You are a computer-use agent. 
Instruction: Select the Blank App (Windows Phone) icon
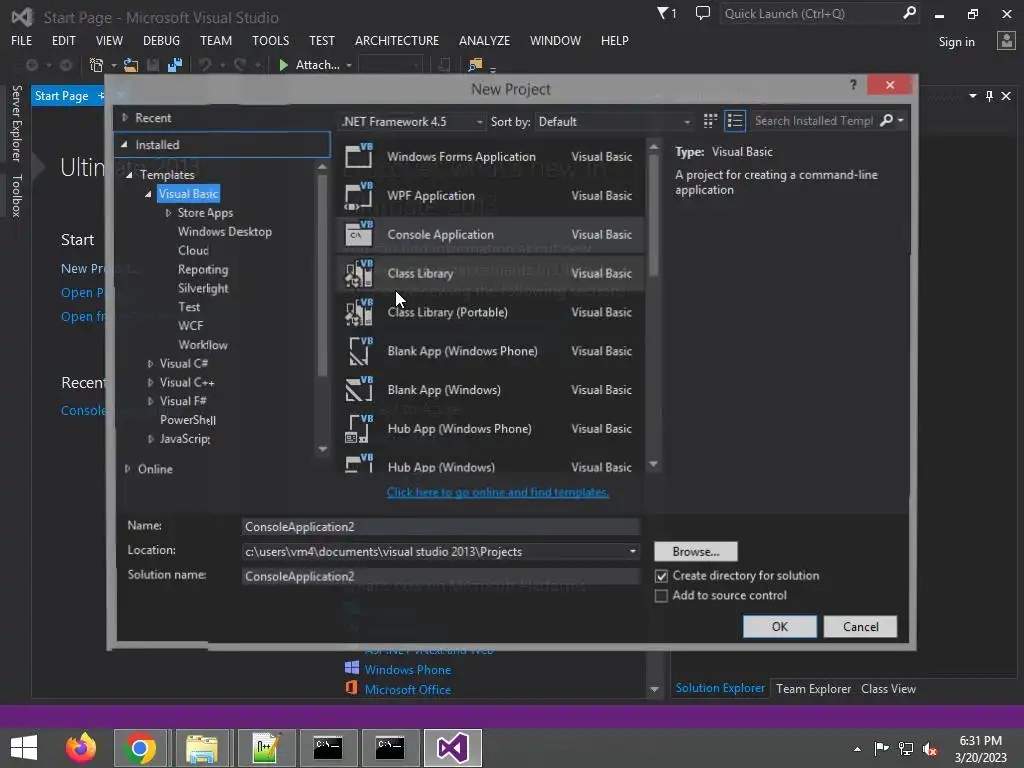(359, 351)
